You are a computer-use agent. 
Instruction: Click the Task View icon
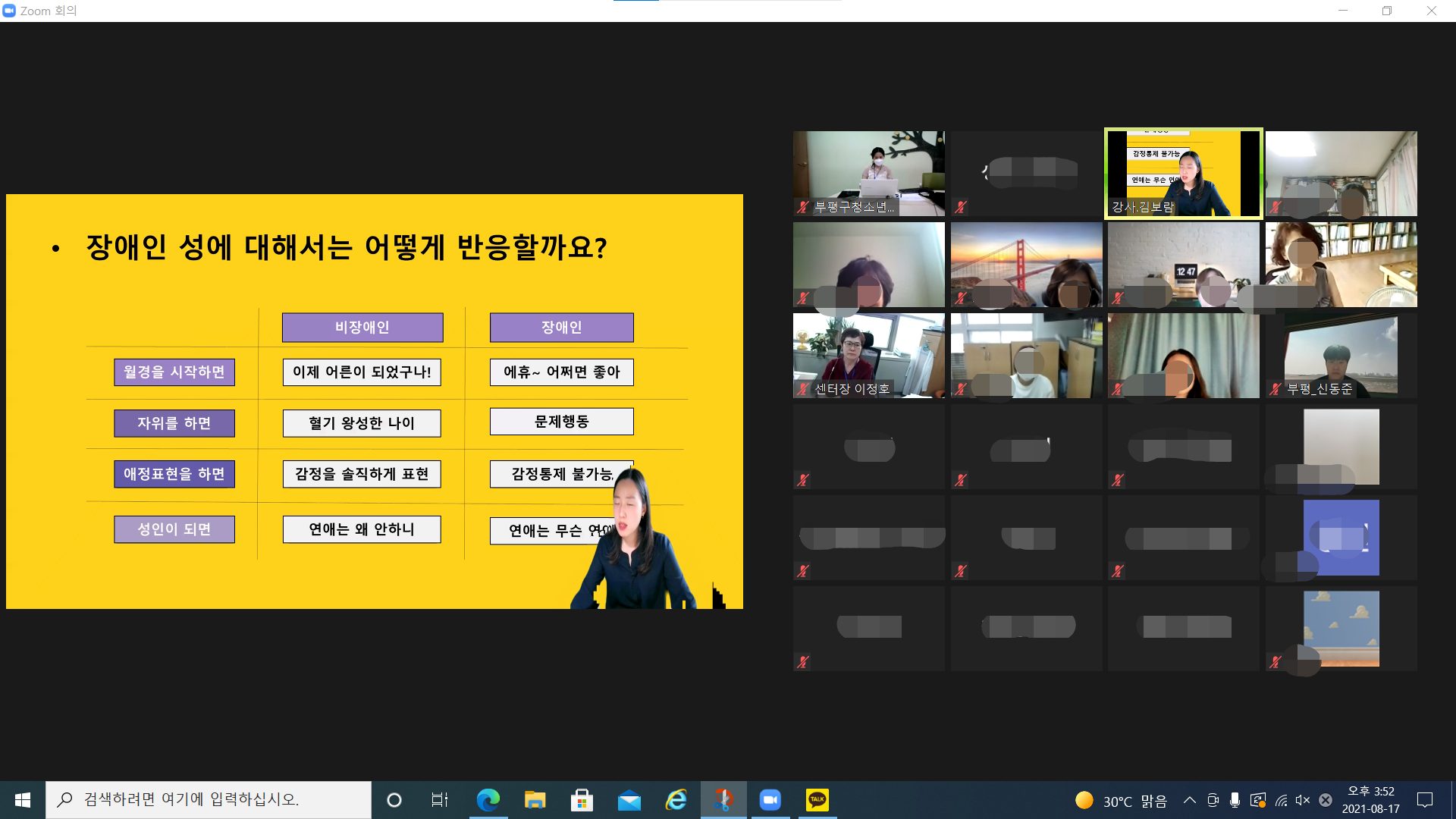pos(439,800)
